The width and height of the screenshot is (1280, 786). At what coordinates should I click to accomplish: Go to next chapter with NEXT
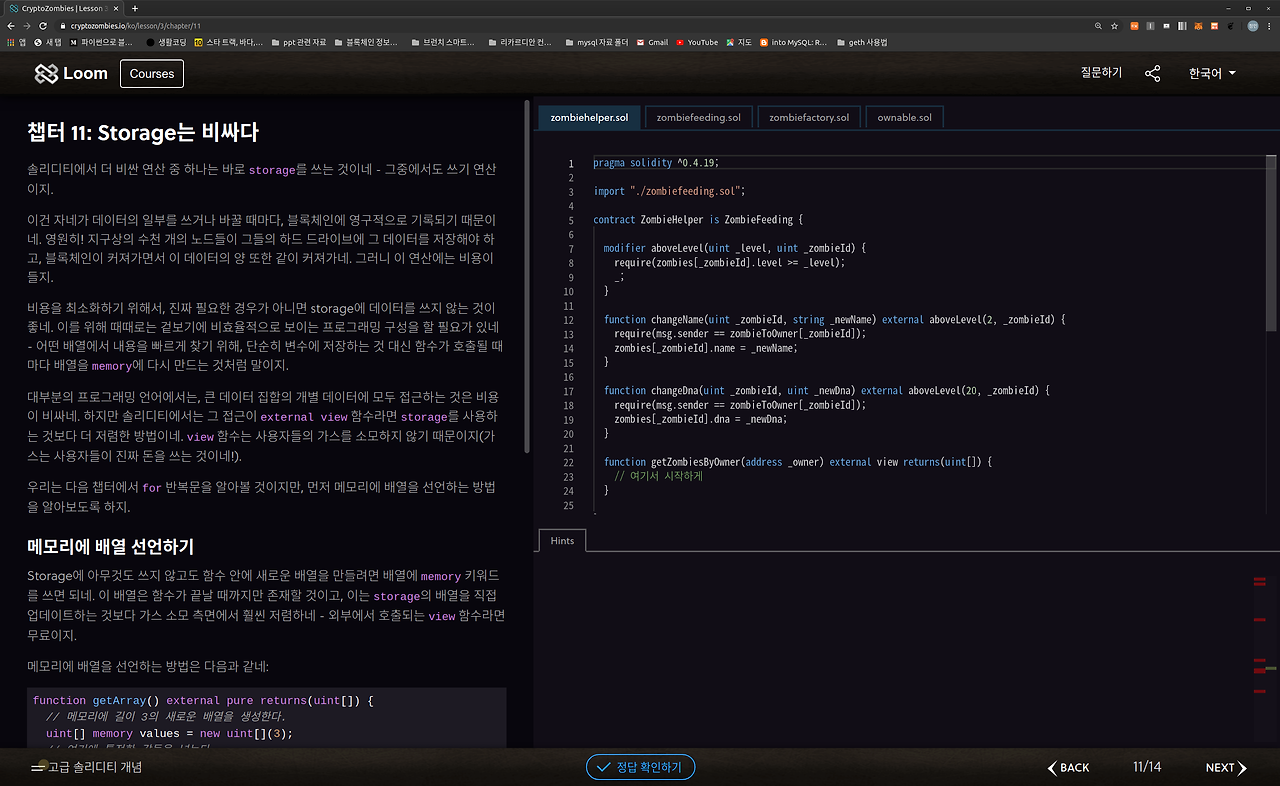(1226, 768)
